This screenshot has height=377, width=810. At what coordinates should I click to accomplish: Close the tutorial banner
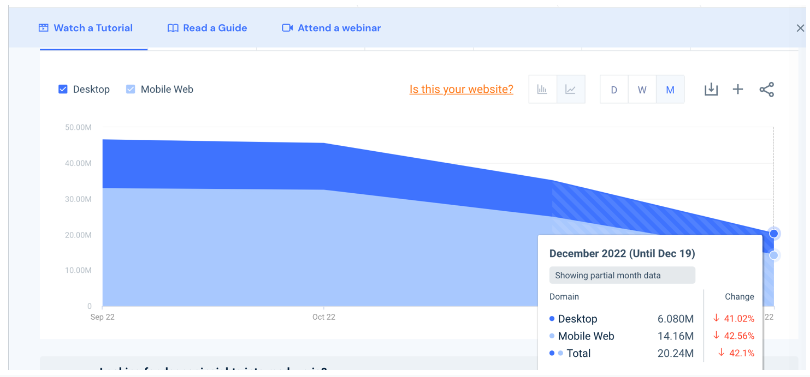[x=800, y=28]
